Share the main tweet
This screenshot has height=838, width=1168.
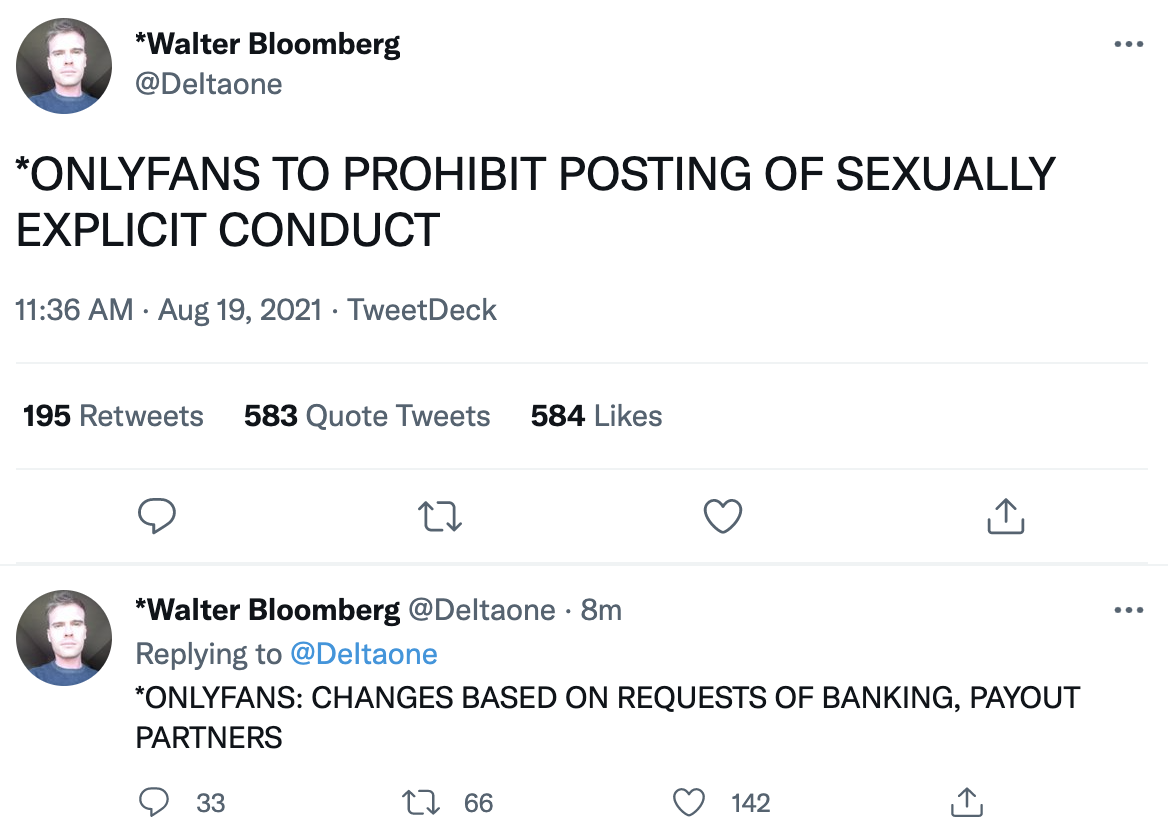1005,516
